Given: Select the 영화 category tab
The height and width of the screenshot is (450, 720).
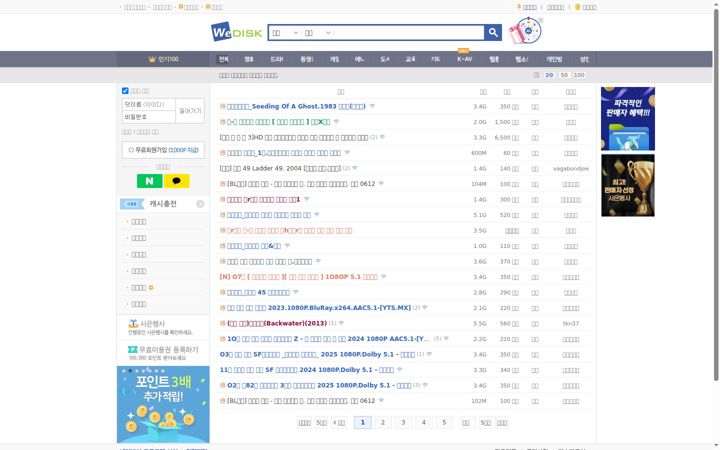Looking at the screenshot, I should [249, 59].
